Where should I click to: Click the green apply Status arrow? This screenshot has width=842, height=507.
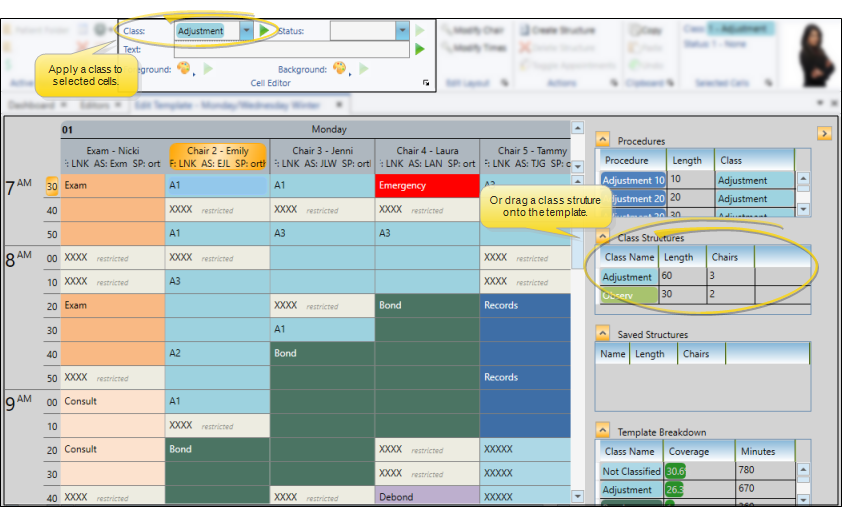pos(420,31)
